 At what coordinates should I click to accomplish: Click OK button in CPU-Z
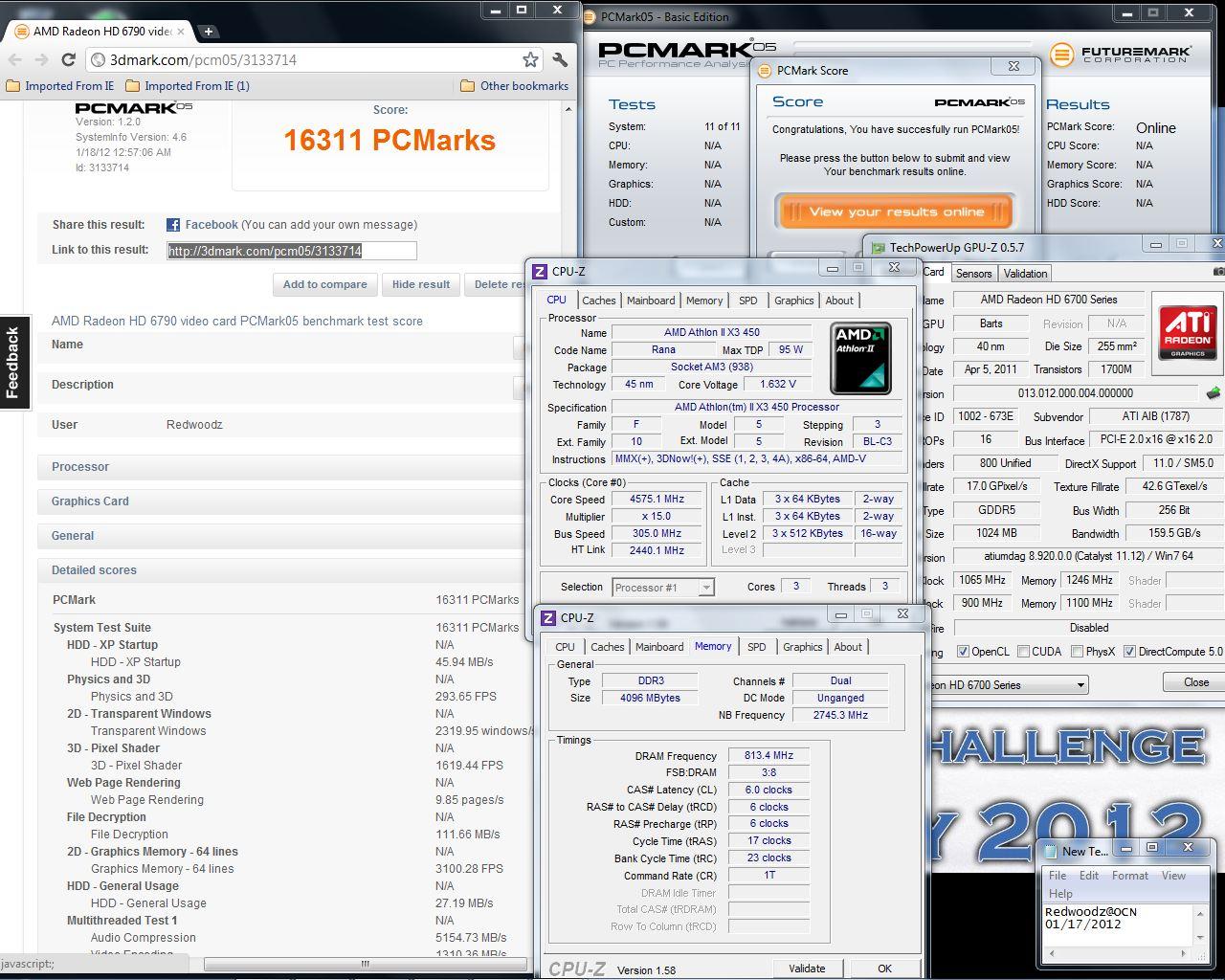884,969
